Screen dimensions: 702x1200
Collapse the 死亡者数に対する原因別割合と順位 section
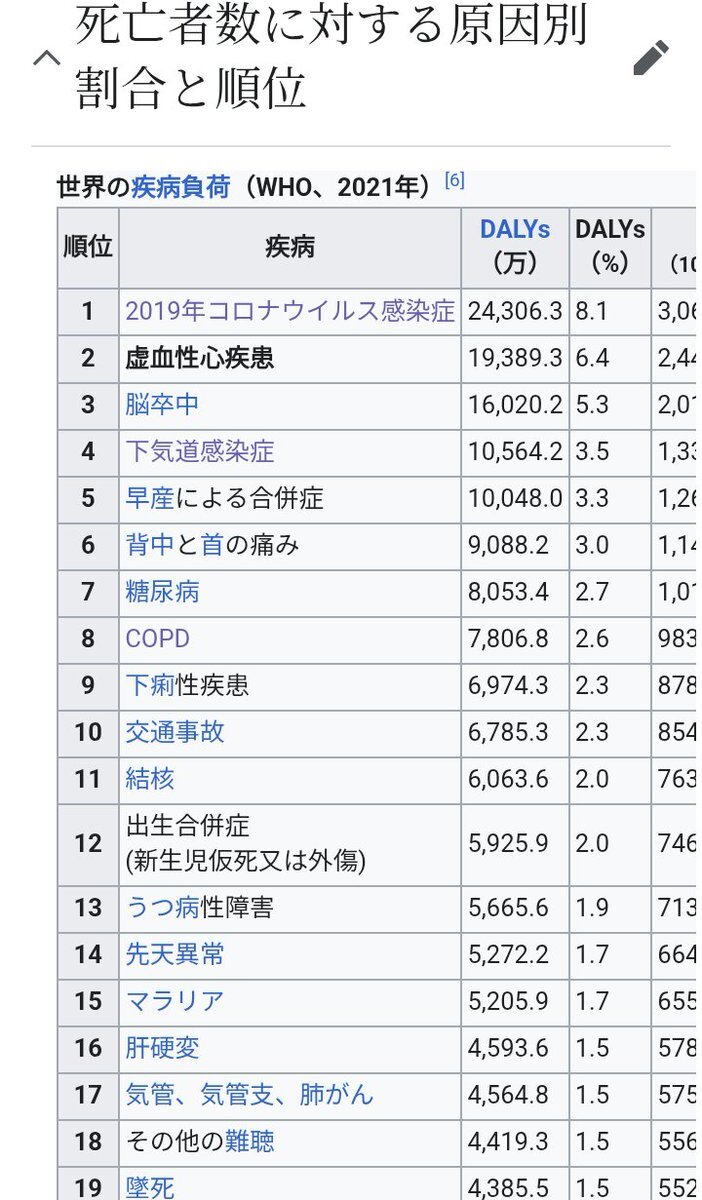point(46,58)
